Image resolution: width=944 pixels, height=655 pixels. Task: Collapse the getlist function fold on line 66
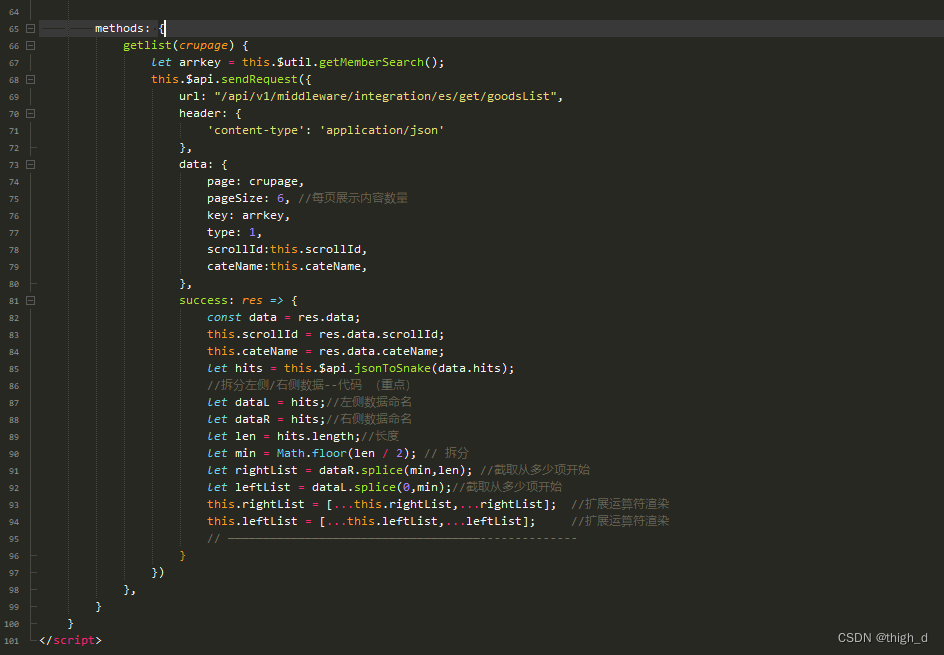30,46
